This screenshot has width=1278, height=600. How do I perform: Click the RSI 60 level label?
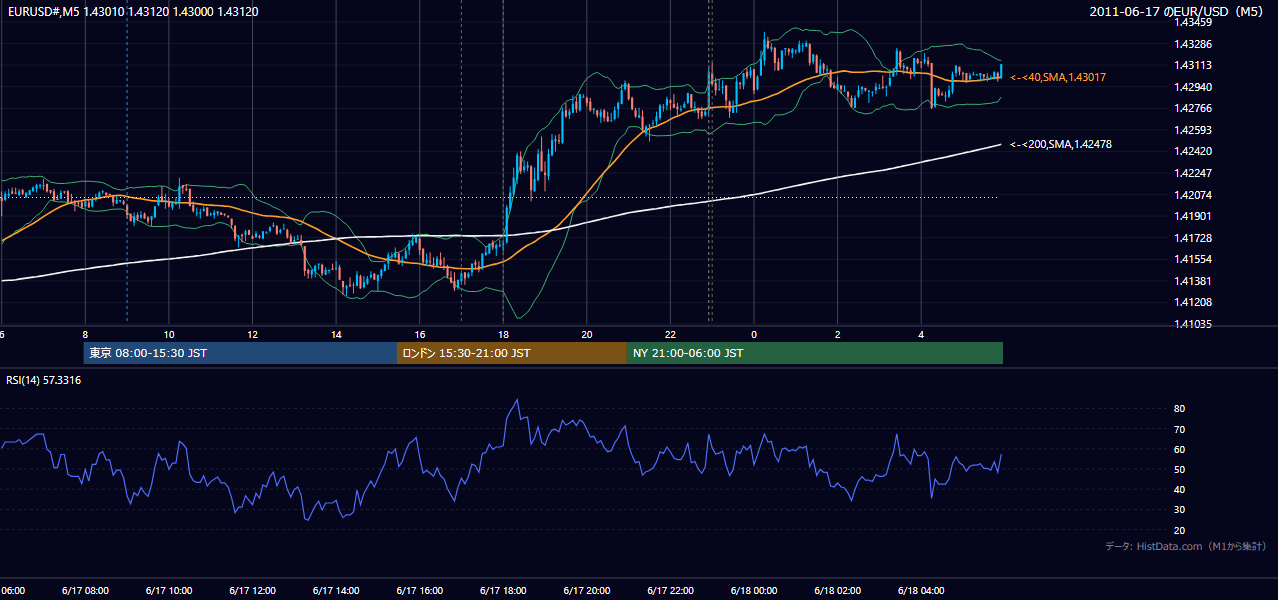pos(1180,449)
